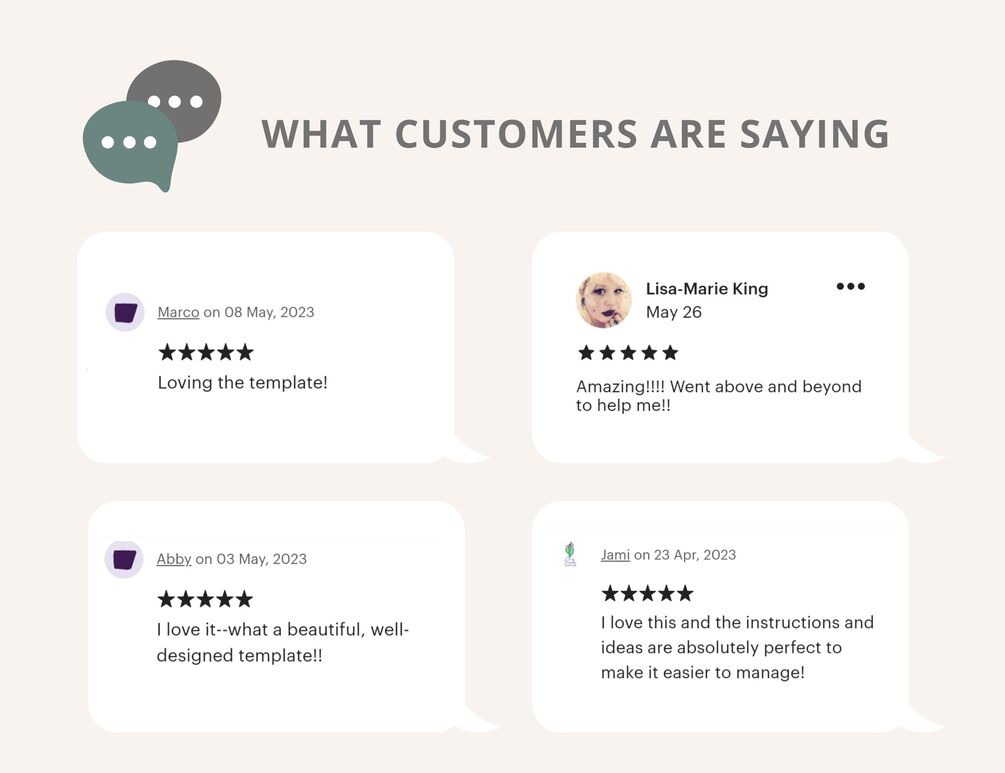Viewport: 1005px width, 773px height.
Task: Click the "What Customers Are Saying" heading
Action: pyautogui.click(x=575, y=134)
